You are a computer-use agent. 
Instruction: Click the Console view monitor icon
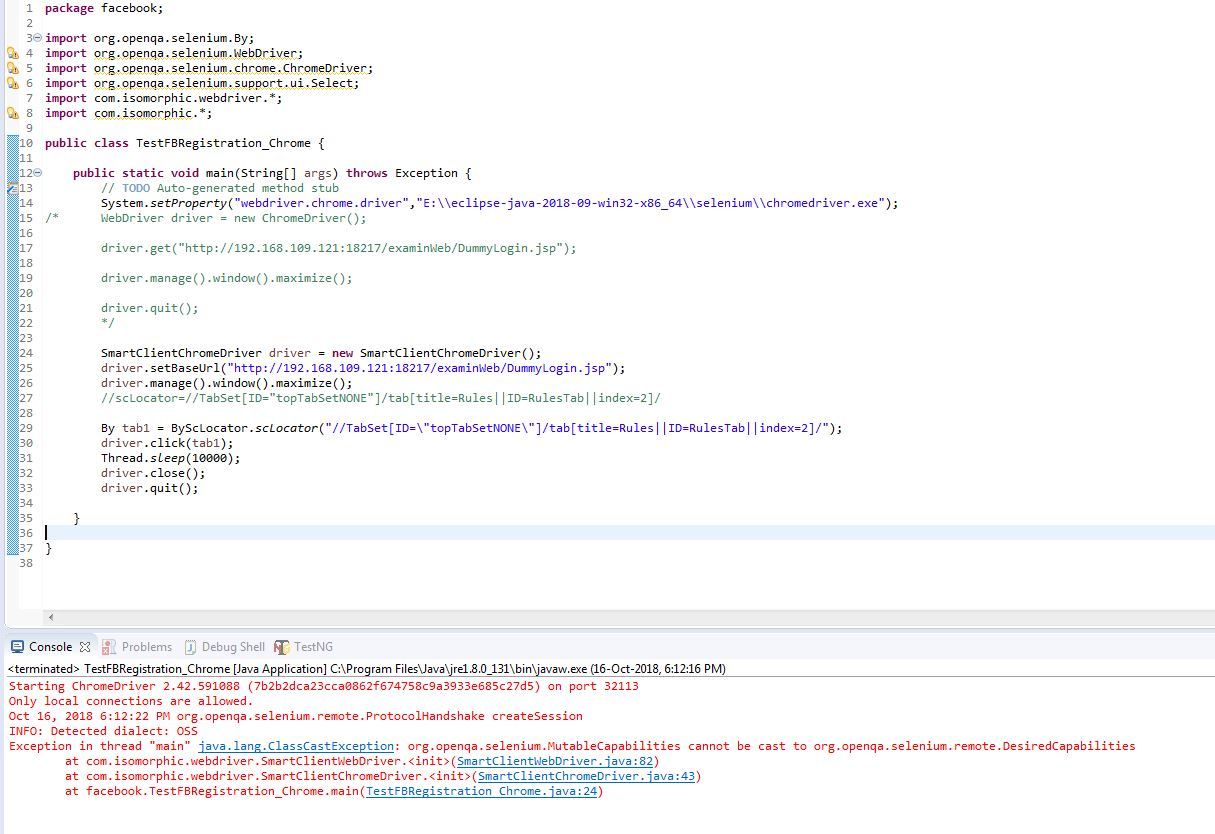tap(17, 647)
